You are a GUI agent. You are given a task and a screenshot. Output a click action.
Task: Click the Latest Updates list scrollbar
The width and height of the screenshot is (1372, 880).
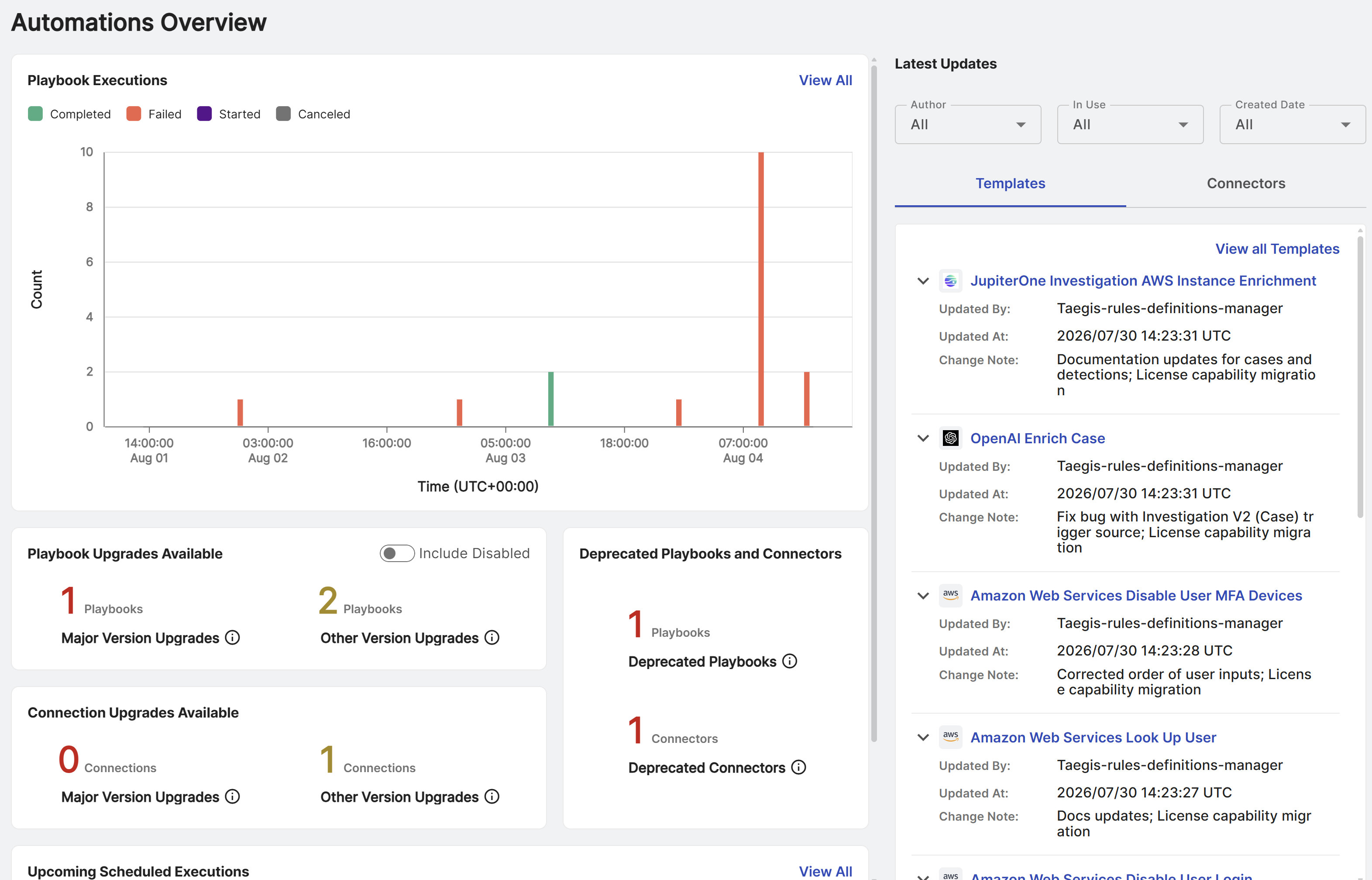[1360, 376]
